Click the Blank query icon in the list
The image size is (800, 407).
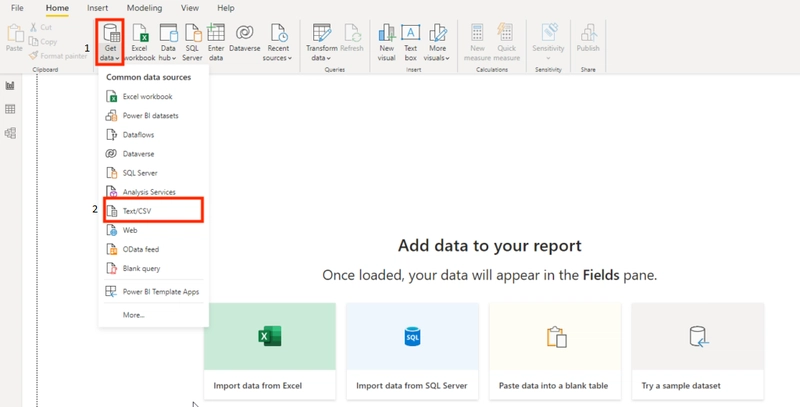coord(111,268)
